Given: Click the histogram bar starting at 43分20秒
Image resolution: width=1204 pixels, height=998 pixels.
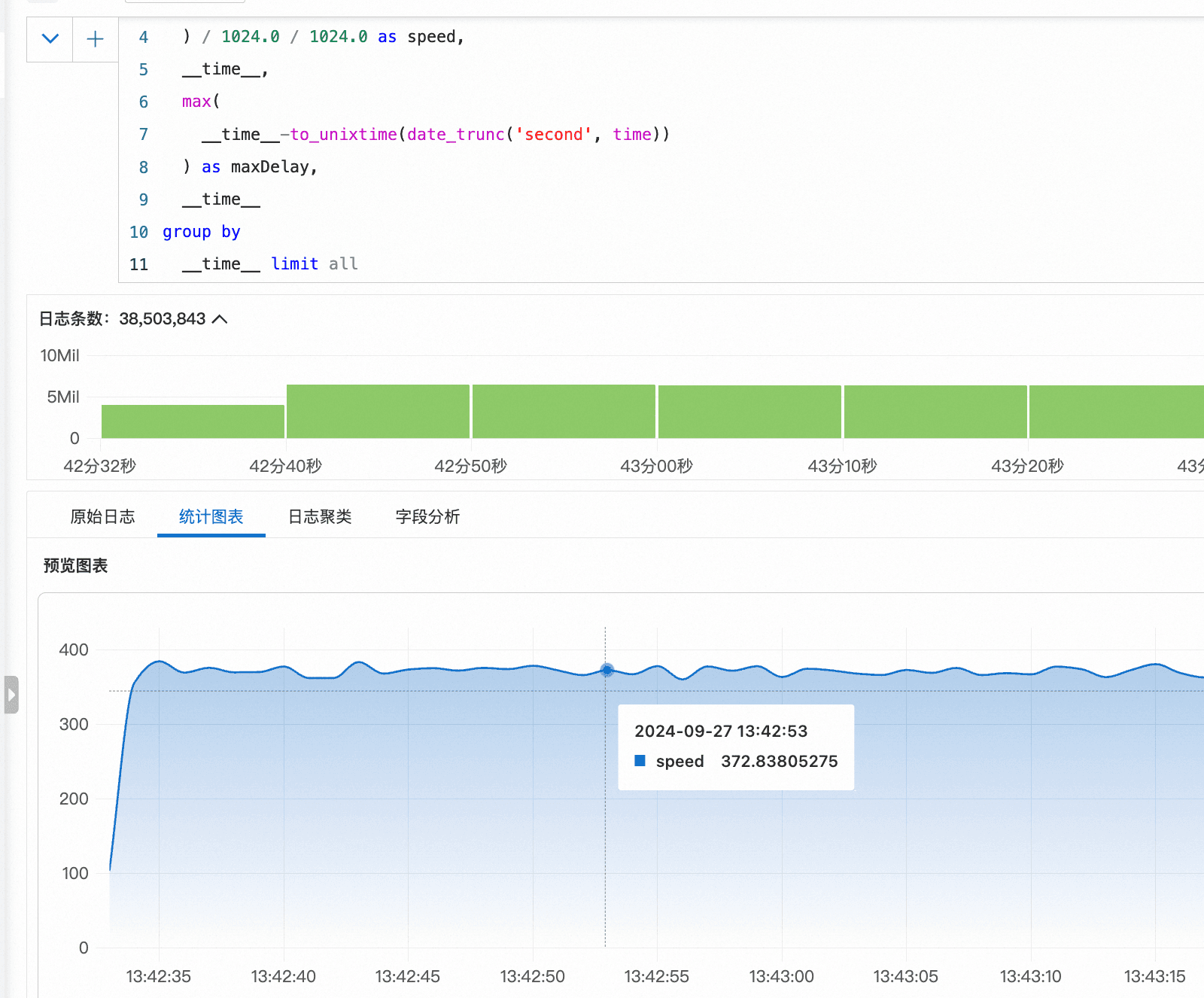Looking at the screenshot, I should 1117,412.
